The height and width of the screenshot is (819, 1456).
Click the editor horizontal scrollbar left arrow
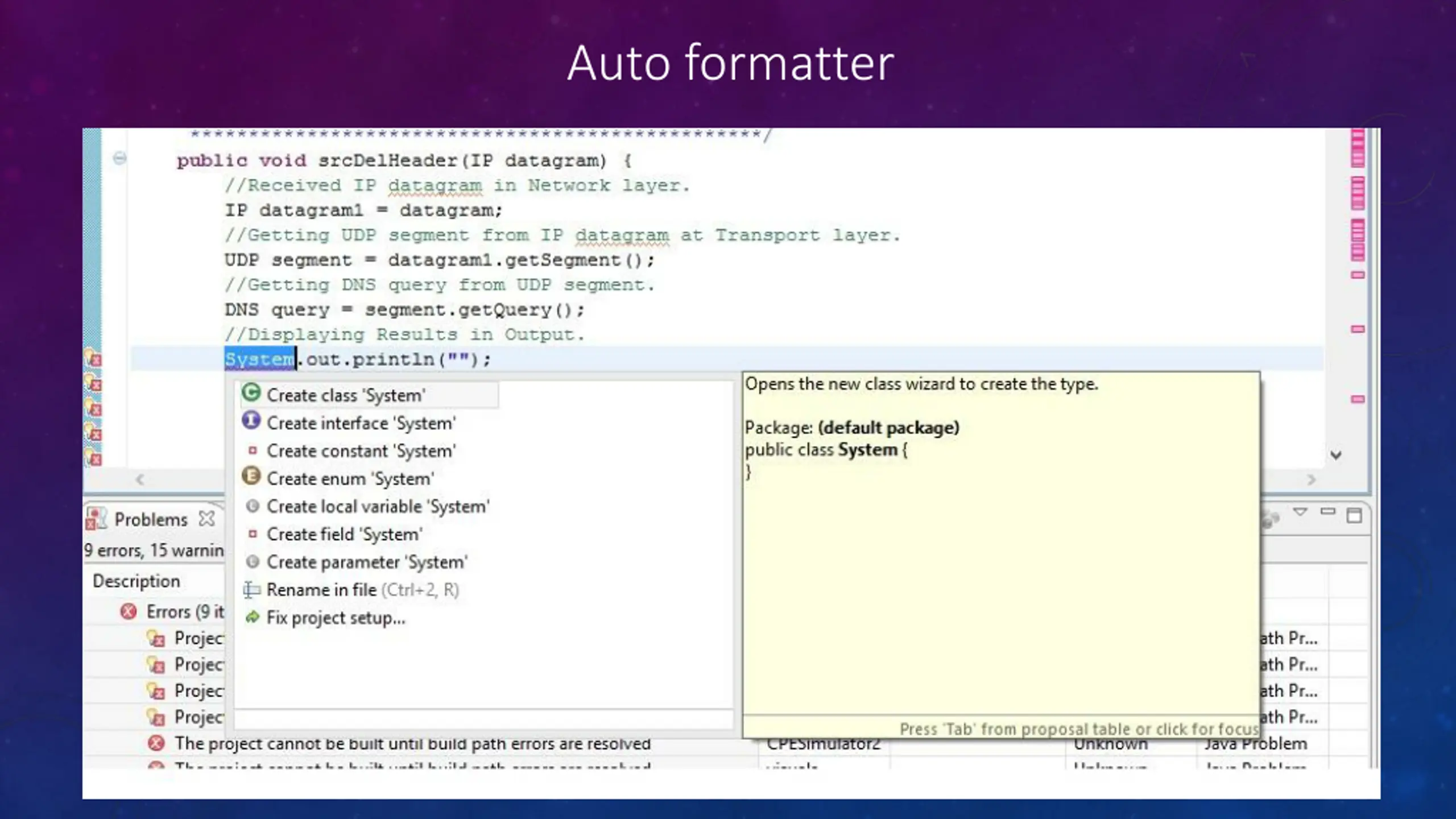(x=140, y=479)
